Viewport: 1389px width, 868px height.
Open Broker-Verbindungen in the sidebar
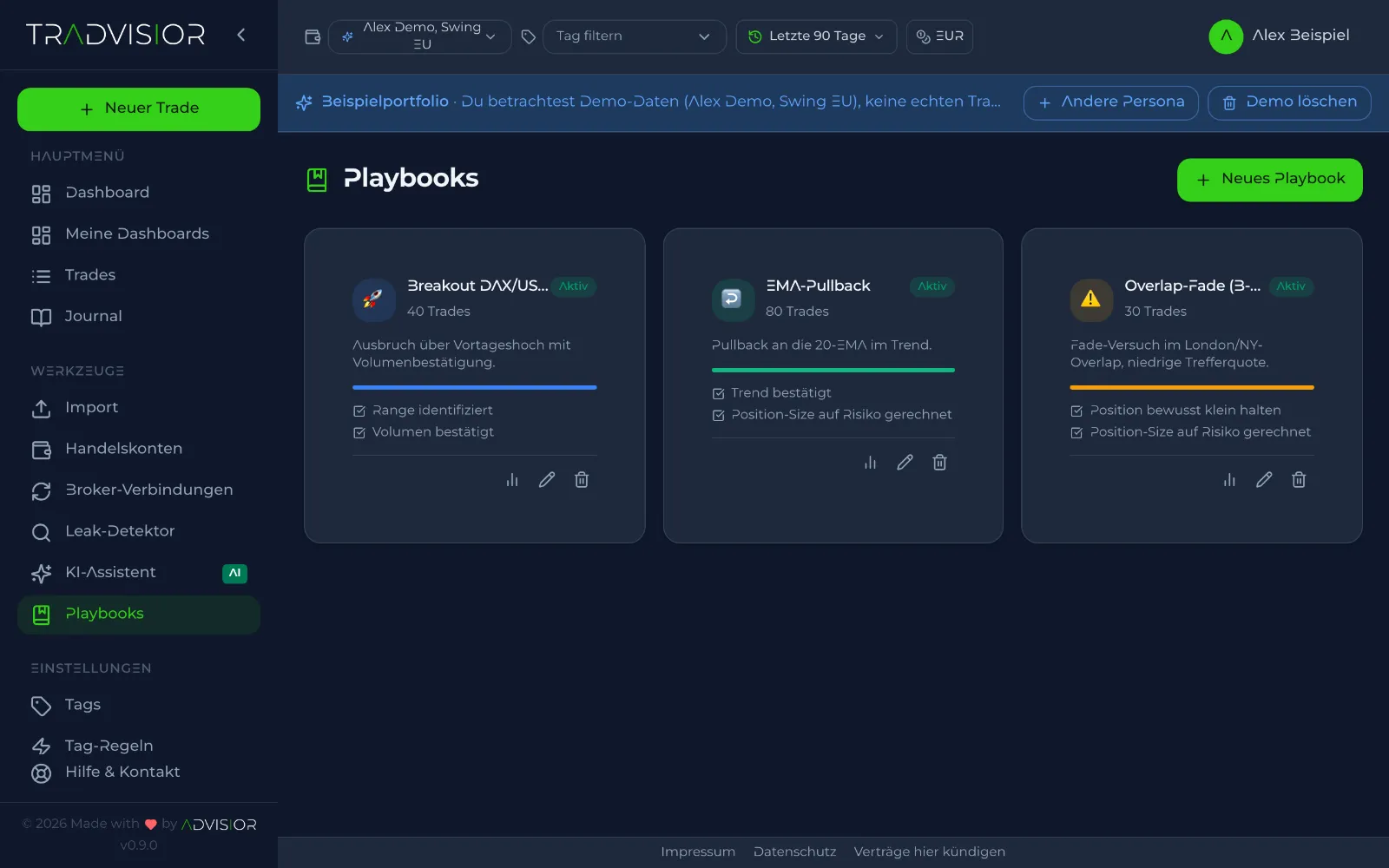tap(139, 490)
